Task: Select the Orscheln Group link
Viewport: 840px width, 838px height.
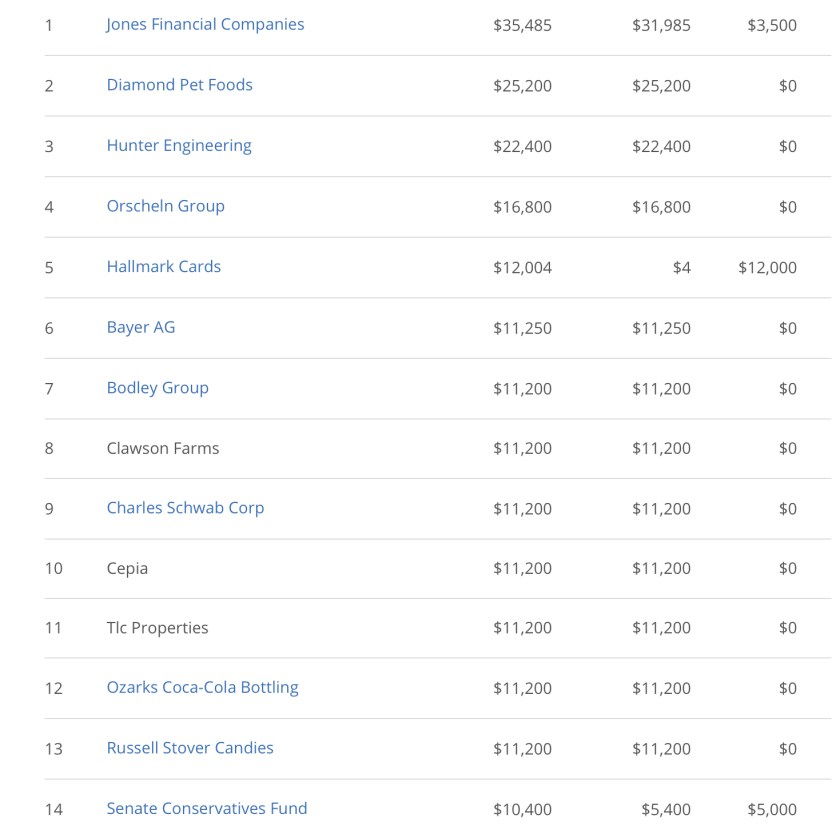Action: pyautogui.click(x=165, y=206)
